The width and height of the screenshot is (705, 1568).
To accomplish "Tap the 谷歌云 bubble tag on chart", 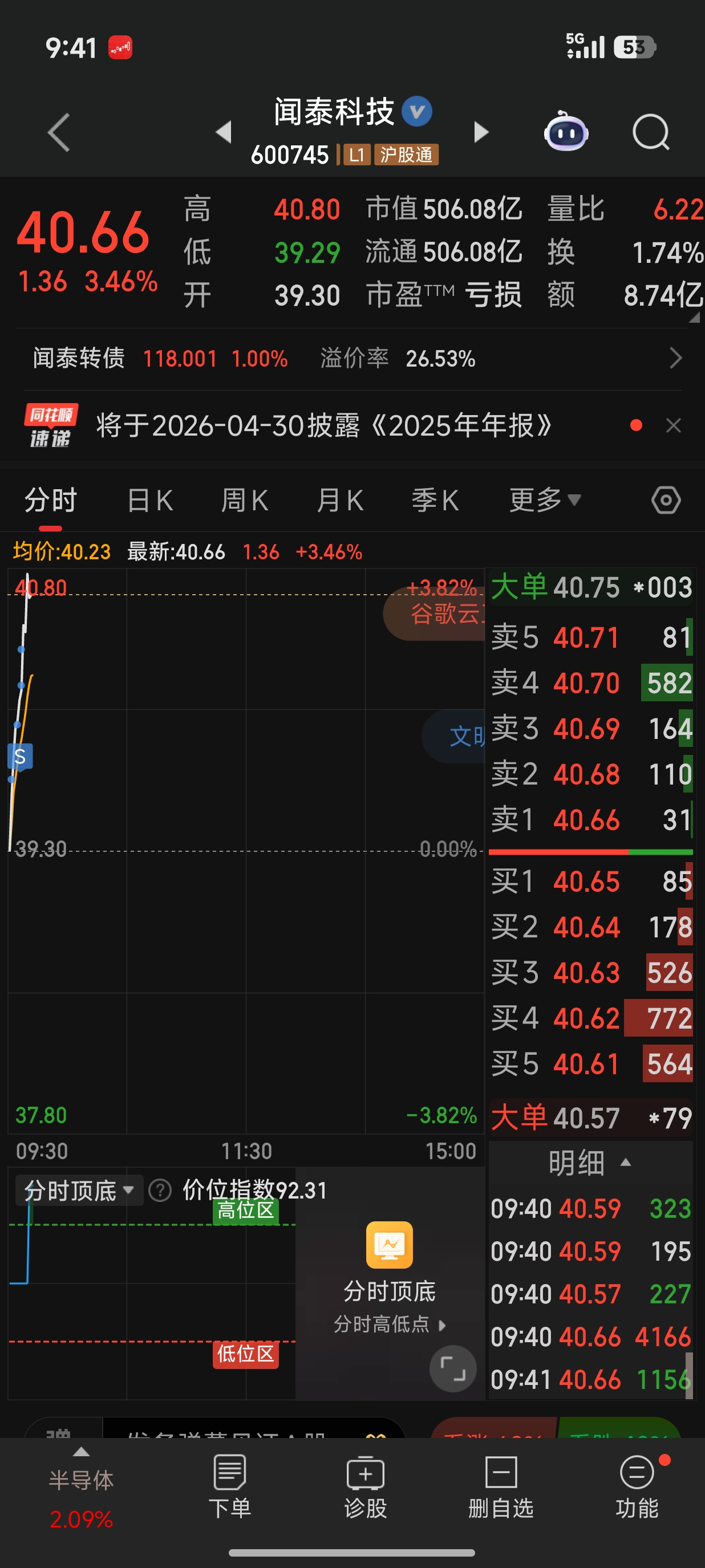I will pyautogui.click(x=434, y=614).
